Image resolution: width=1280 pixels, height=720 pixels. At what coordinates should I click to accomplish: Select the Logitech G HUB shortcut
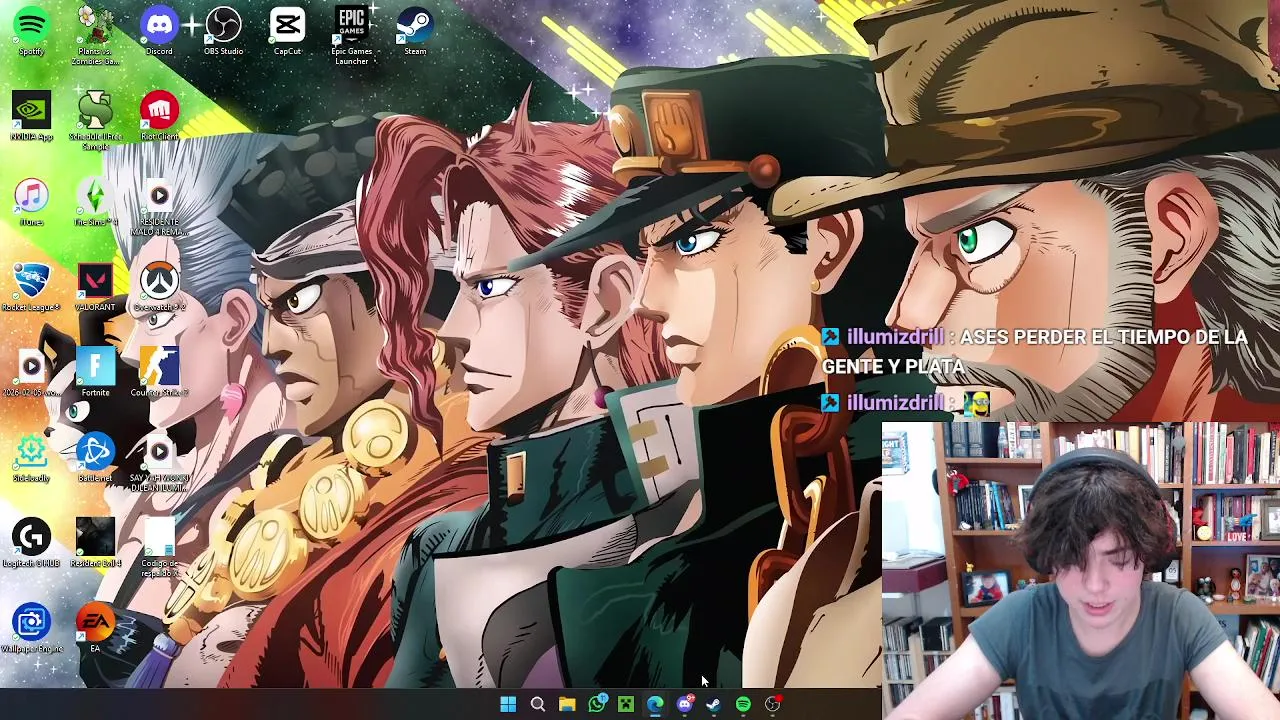(x=31, y=543)
